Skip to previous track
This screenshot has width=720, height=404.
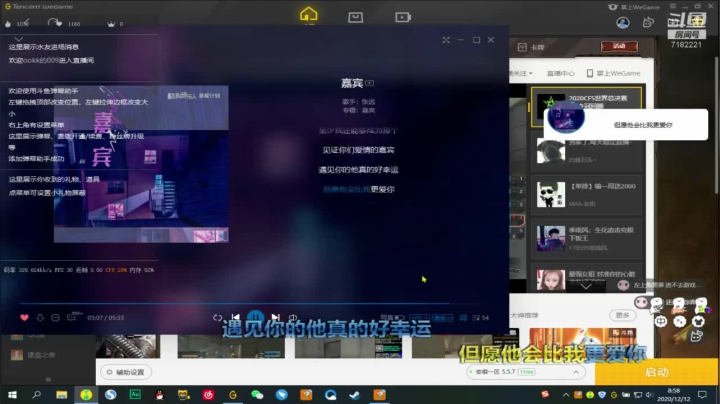(236, 317)
